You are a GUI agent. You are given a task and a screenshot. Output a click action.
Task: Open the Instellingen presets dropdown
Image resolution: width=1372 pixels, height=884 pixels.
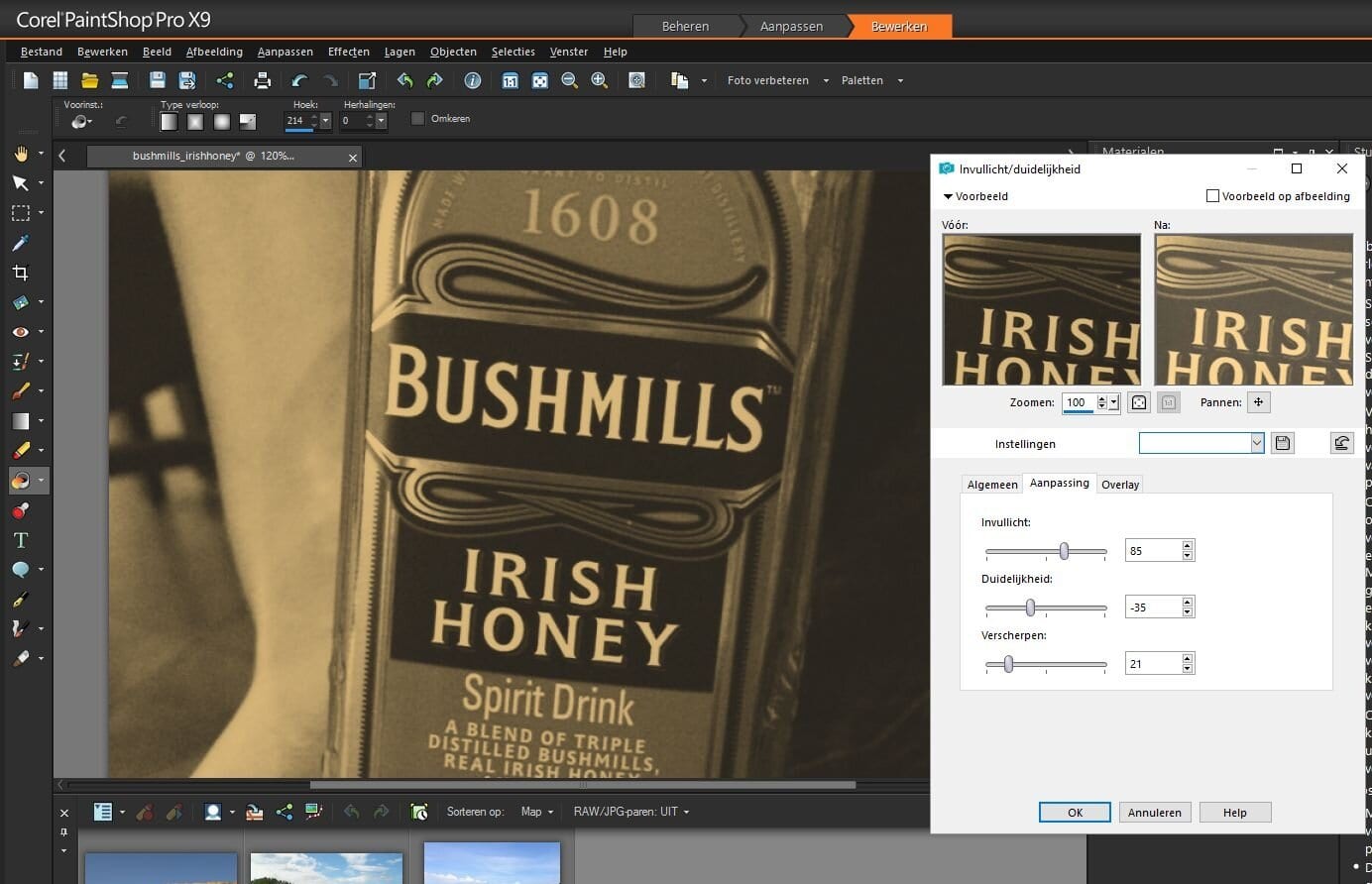1258,443
